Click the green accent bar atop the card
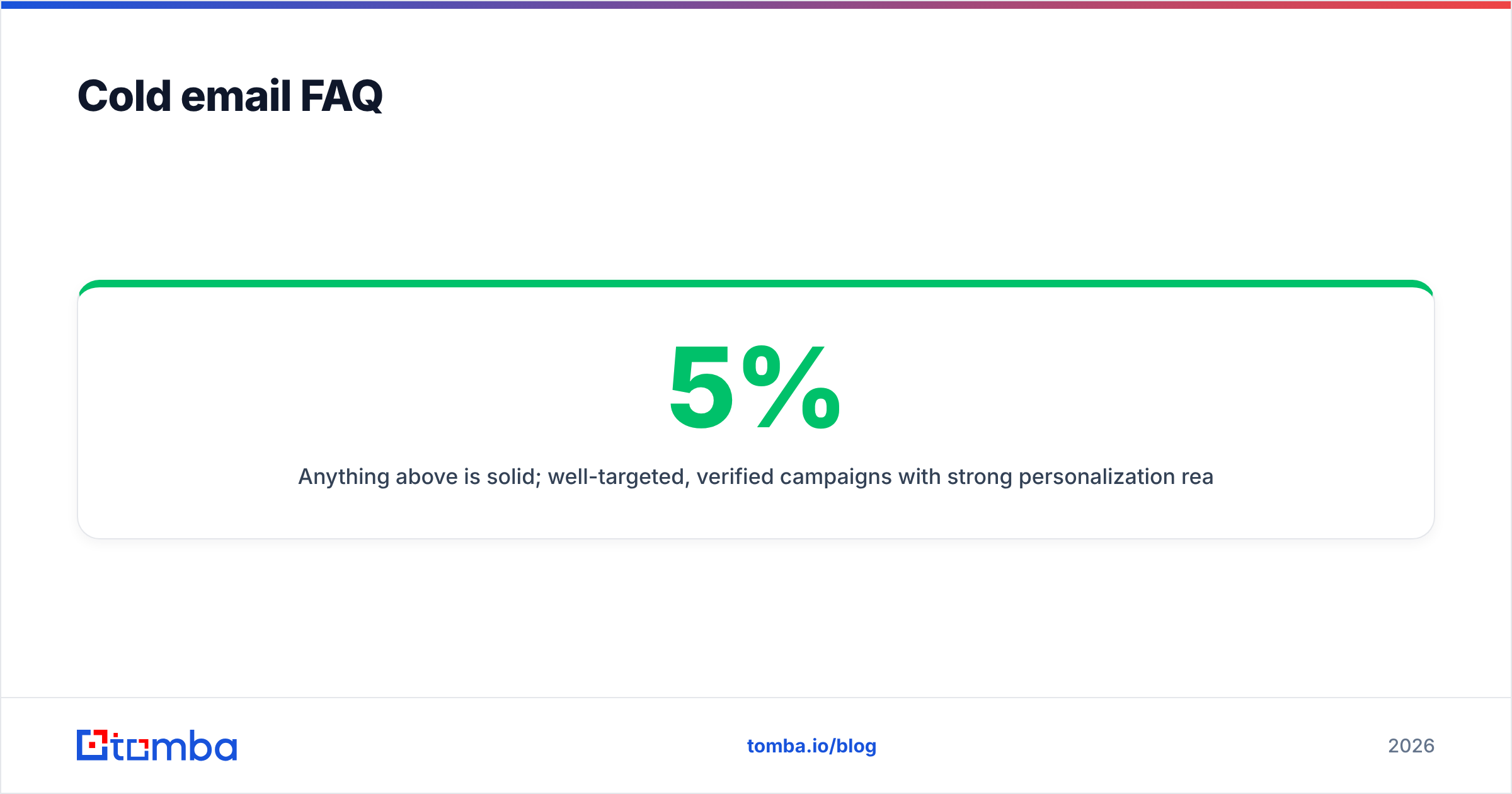The height and width of the screenshot is (794, 1512). [x=756, y=284]
